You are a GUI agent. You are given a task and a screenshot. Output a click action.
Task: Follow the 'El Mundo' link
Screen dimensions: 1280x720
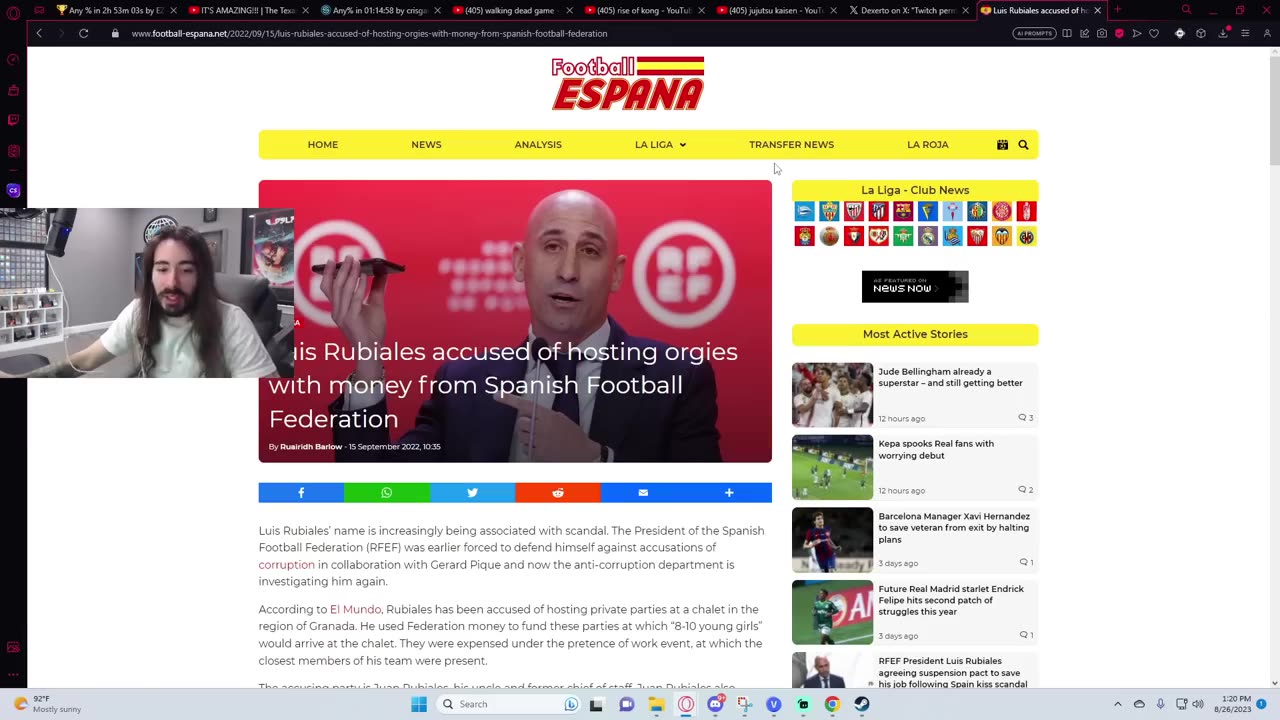[x=355, y=609]
